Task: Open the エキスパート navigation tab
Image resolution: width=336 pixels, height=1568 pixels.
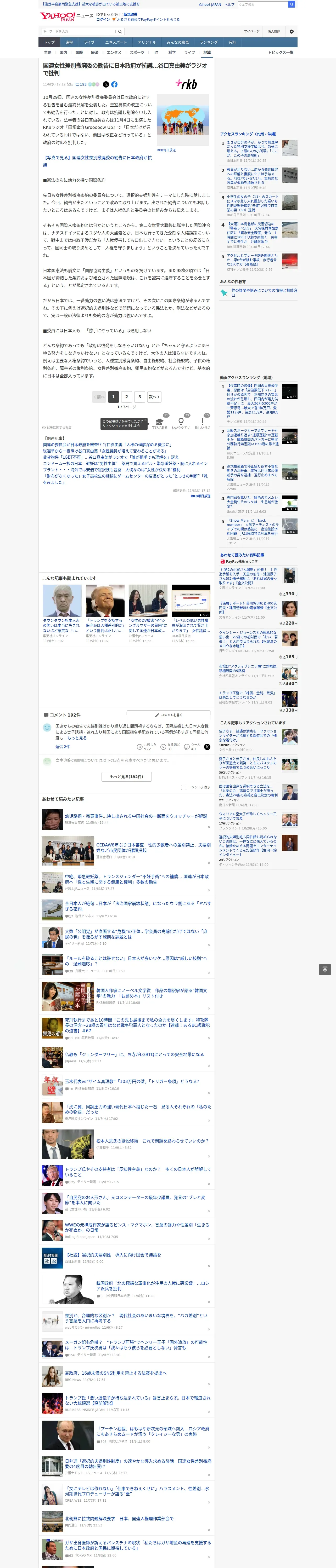Action: point(116,43)
